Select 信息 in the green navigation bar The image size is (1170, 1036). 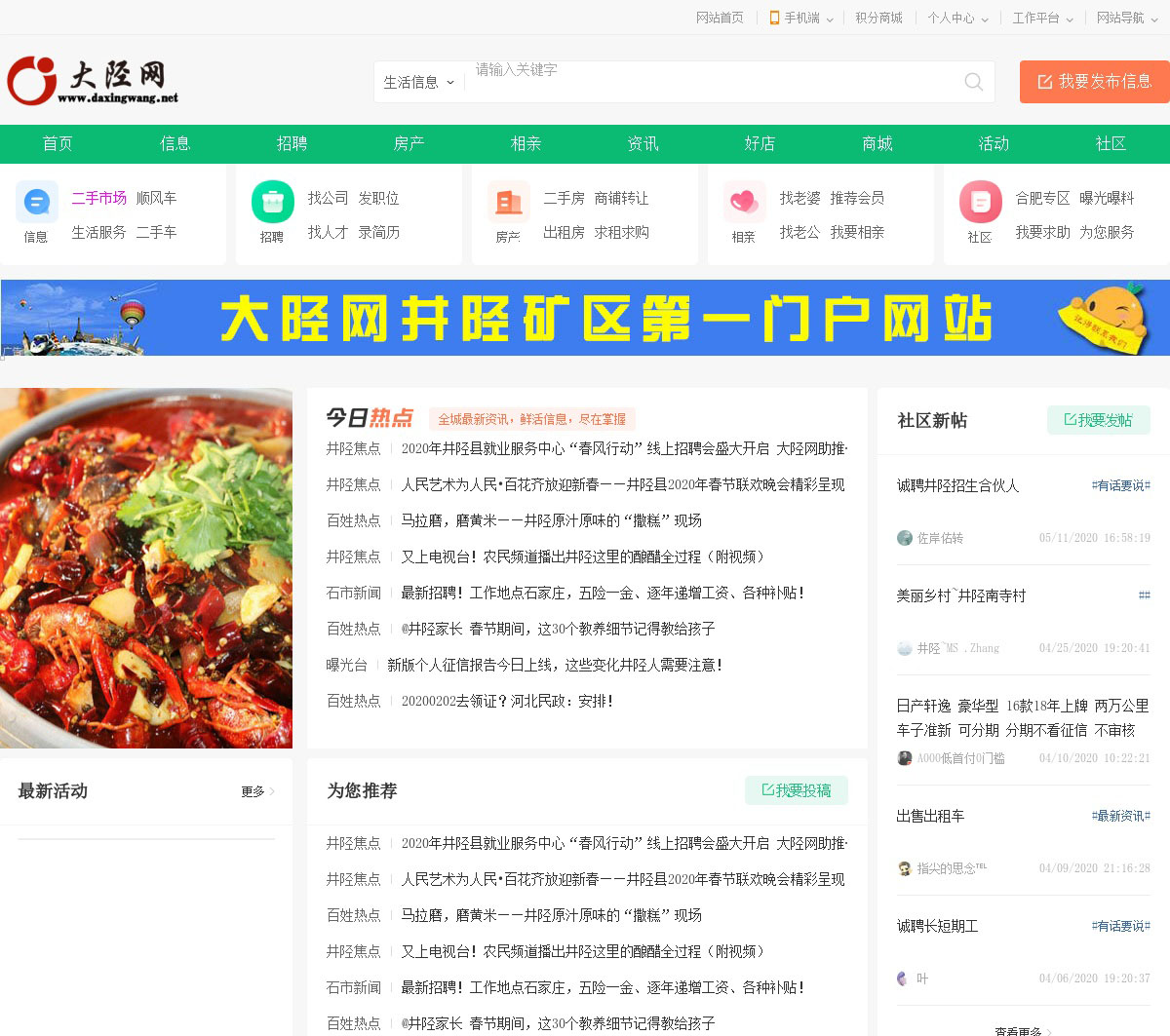point(175,143)
